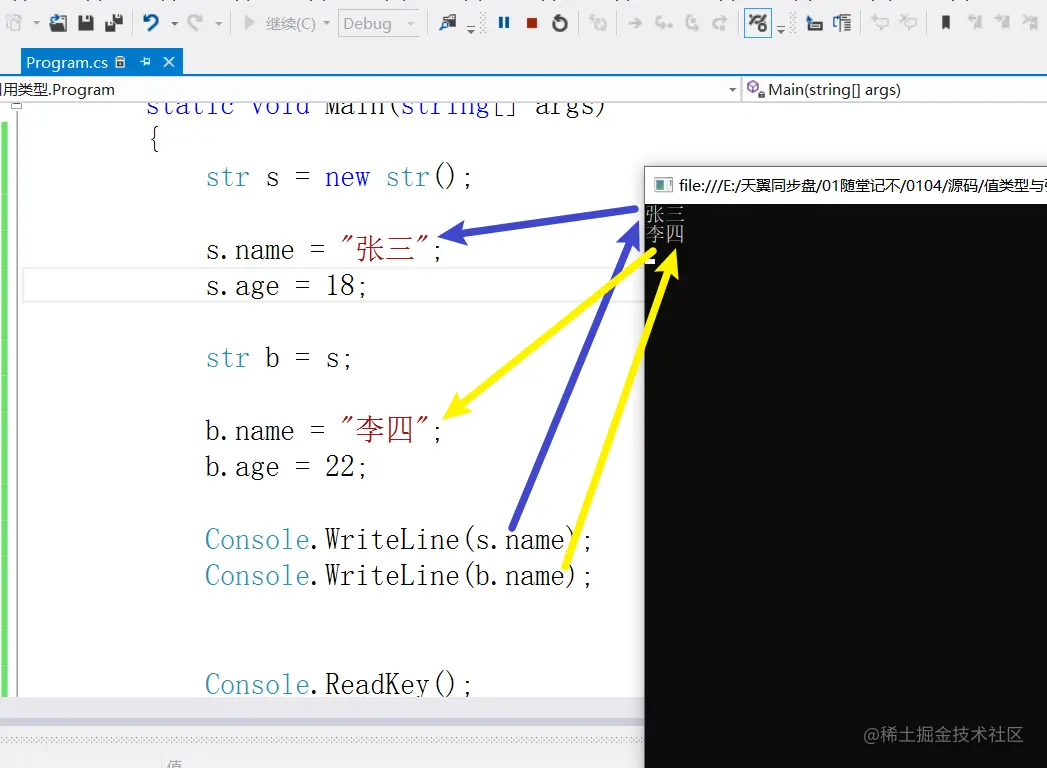Place cursor on 's.age = 18;'
This screenshot has height=768, width=1047.
tap(286, 286)
